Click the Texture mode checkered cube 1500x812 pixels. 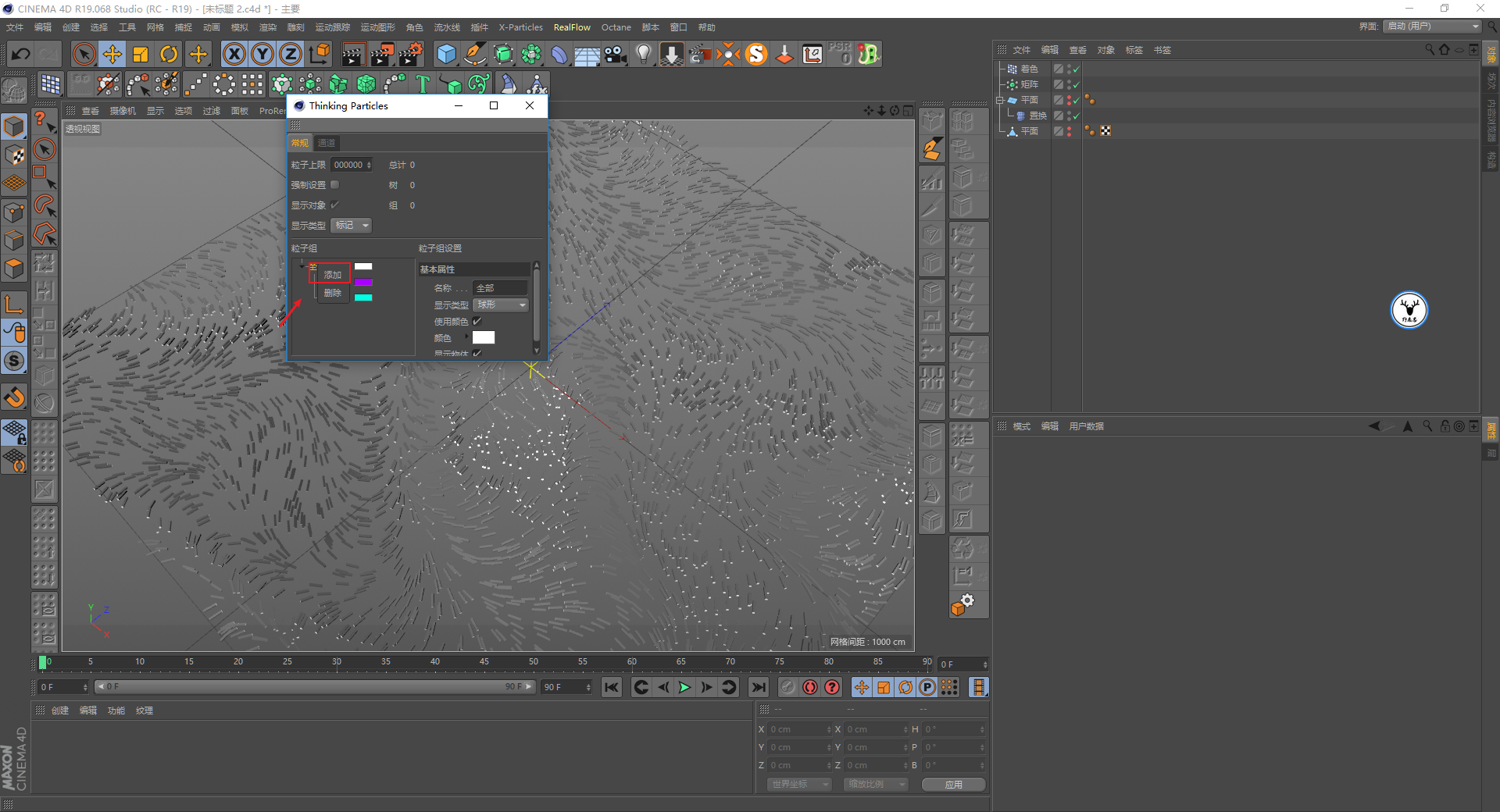click(x=14, y=155)
